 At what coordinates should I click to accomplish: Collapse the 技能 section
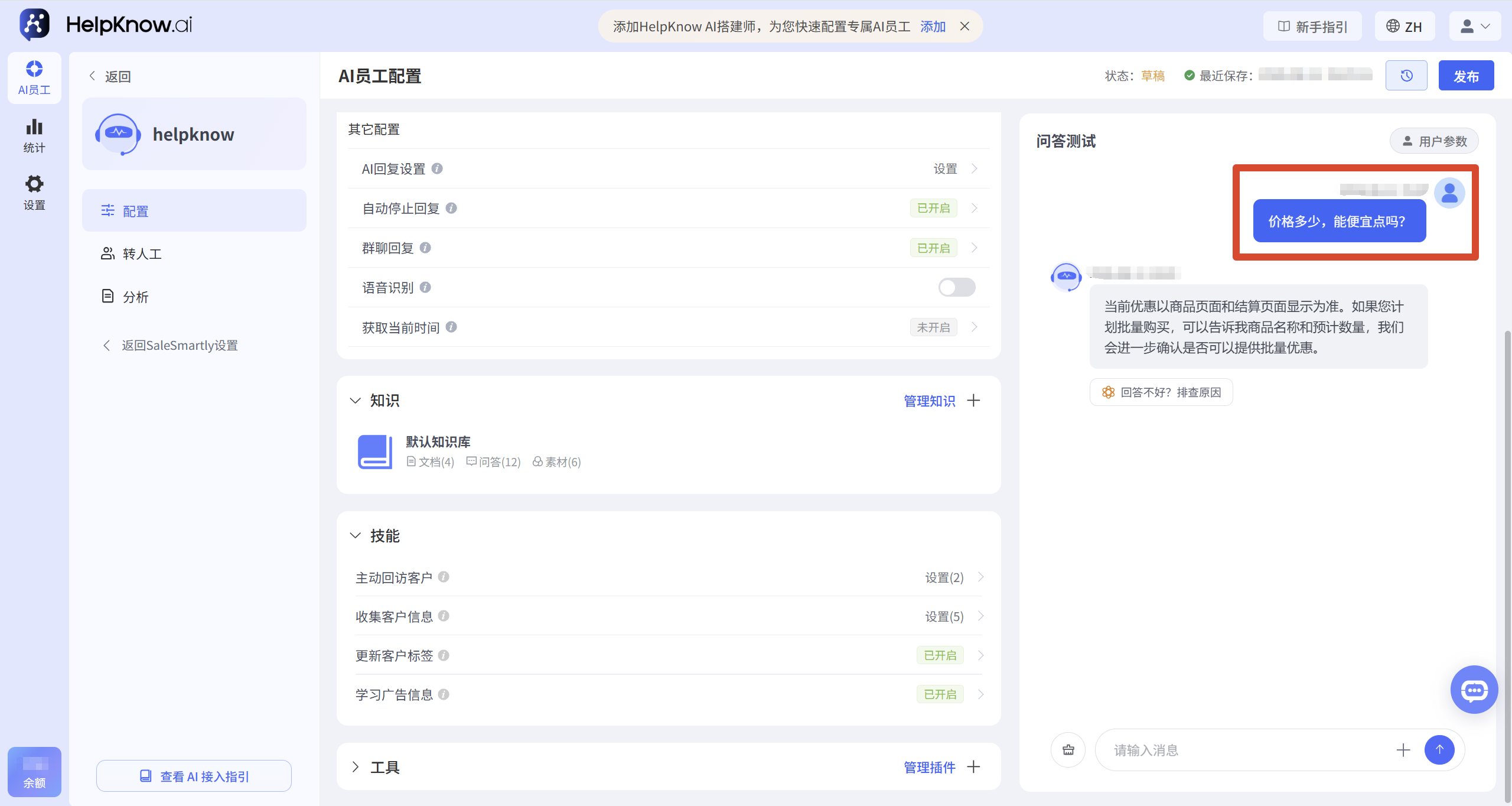(x=355, y=536)
